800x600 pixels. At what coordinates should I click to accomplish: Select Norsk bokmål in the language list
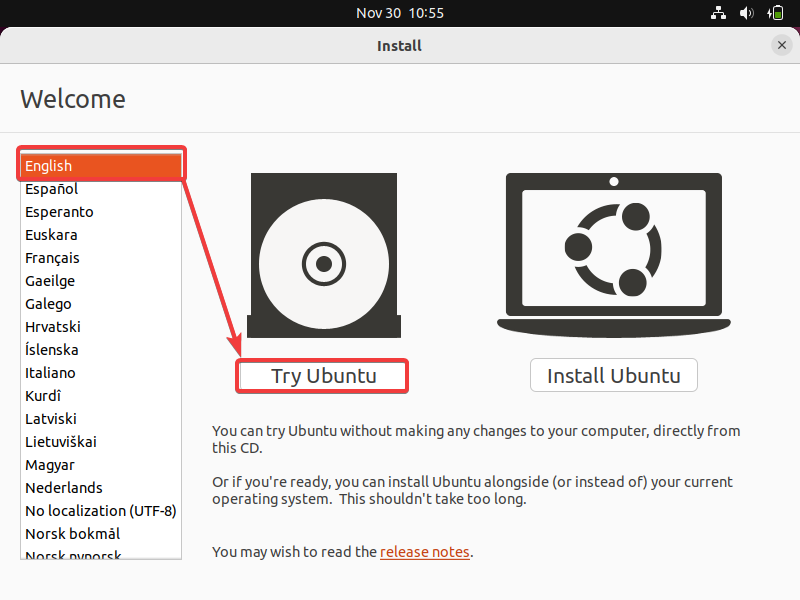101,534
